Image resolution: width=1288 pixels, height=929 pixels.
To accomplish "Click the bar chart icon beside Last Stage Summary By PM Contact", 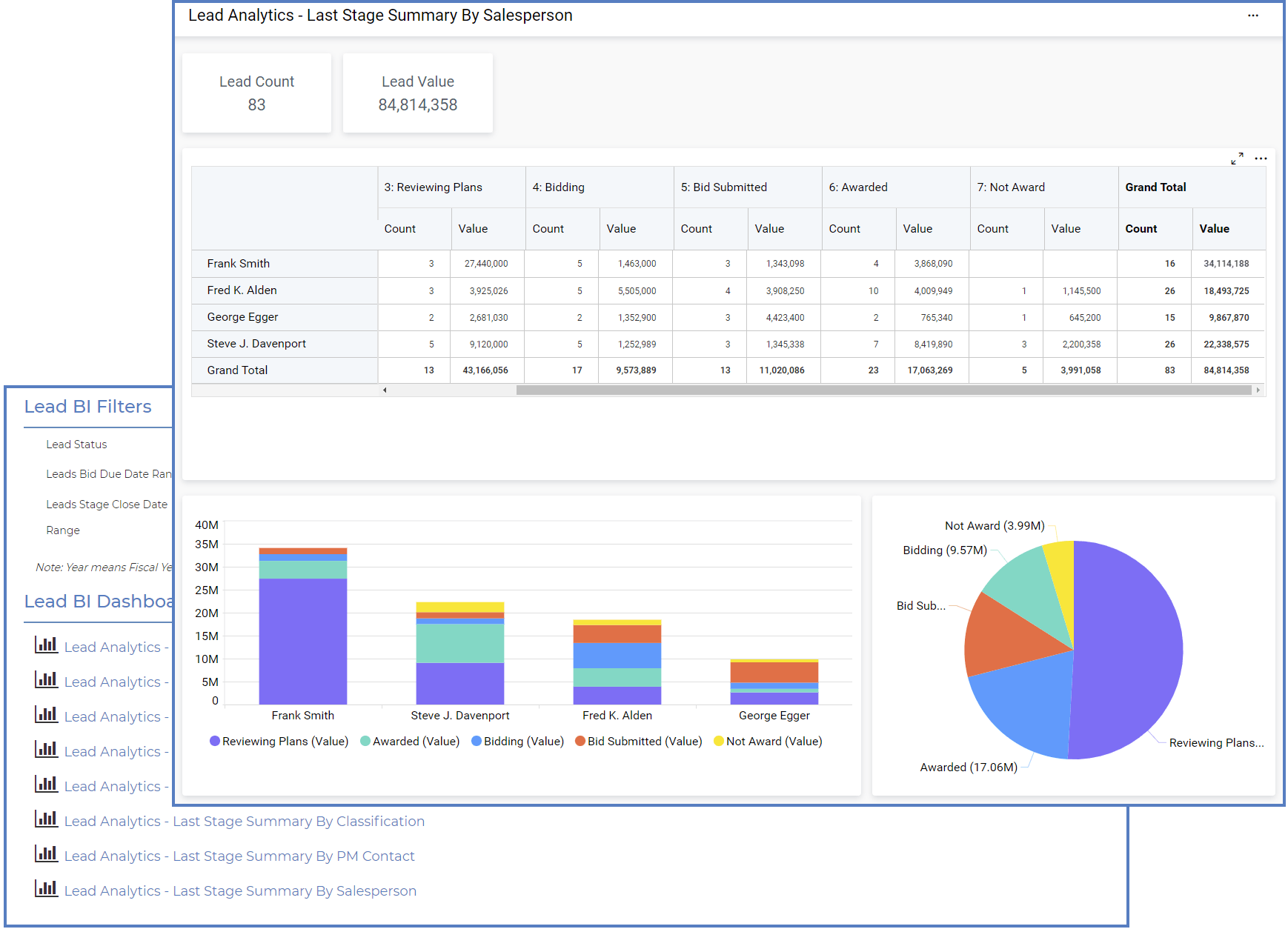I will (46, 854).
